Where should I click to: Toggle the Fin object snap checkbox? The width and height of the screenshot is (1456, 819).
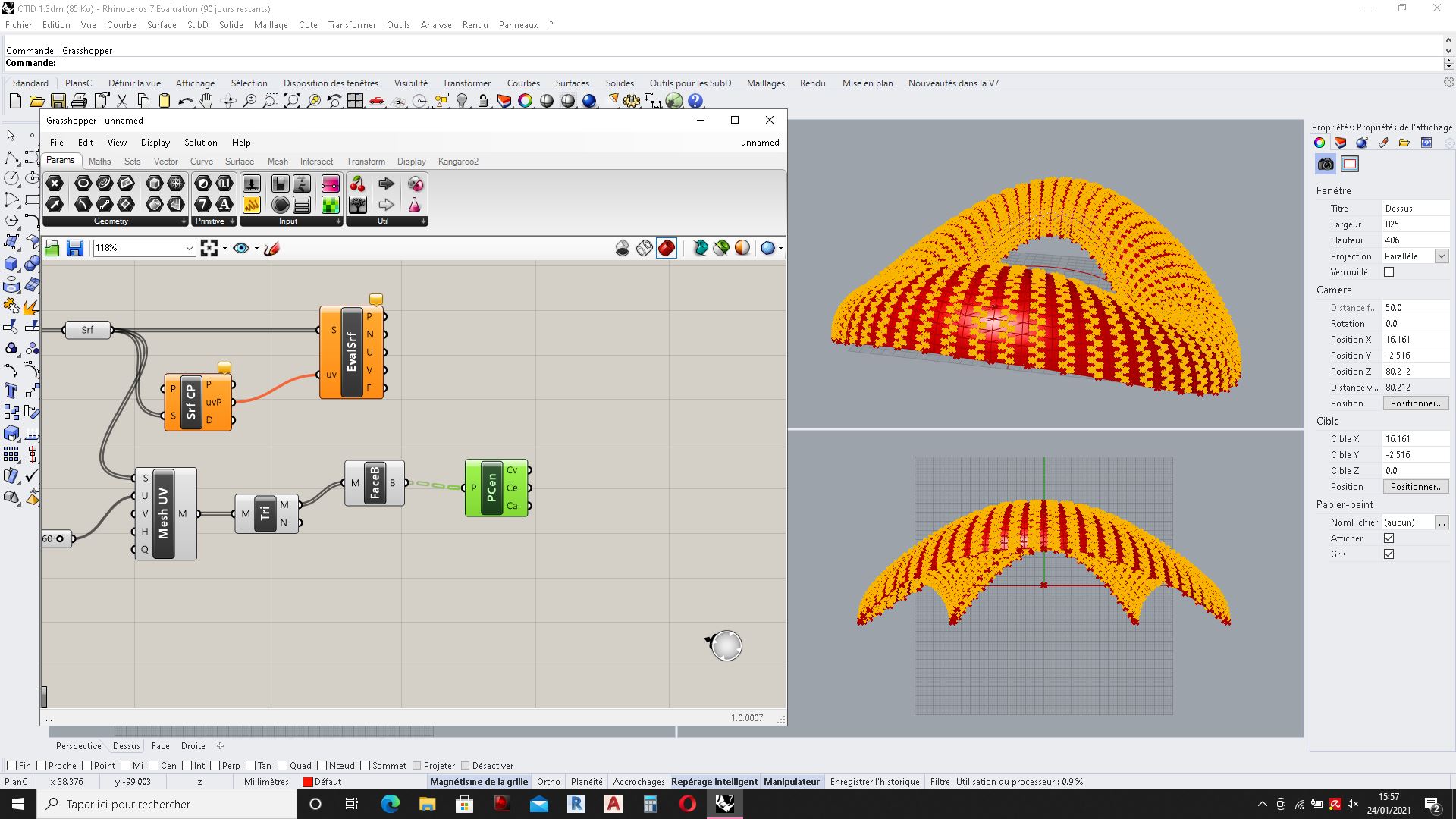point(11,765)
